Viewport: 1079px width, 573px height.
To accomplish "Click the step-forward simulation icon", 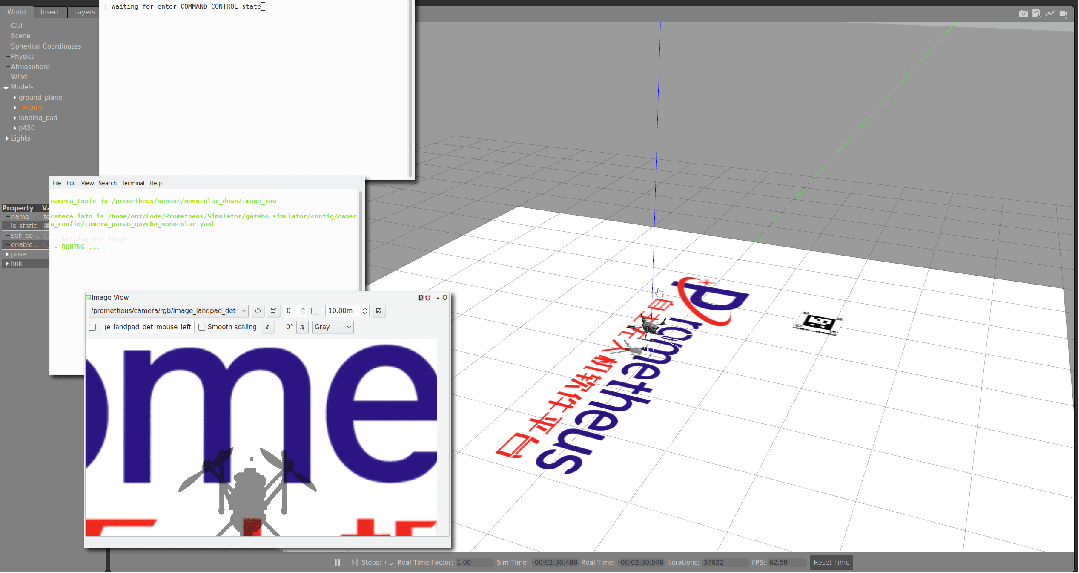I will [355, 563].
